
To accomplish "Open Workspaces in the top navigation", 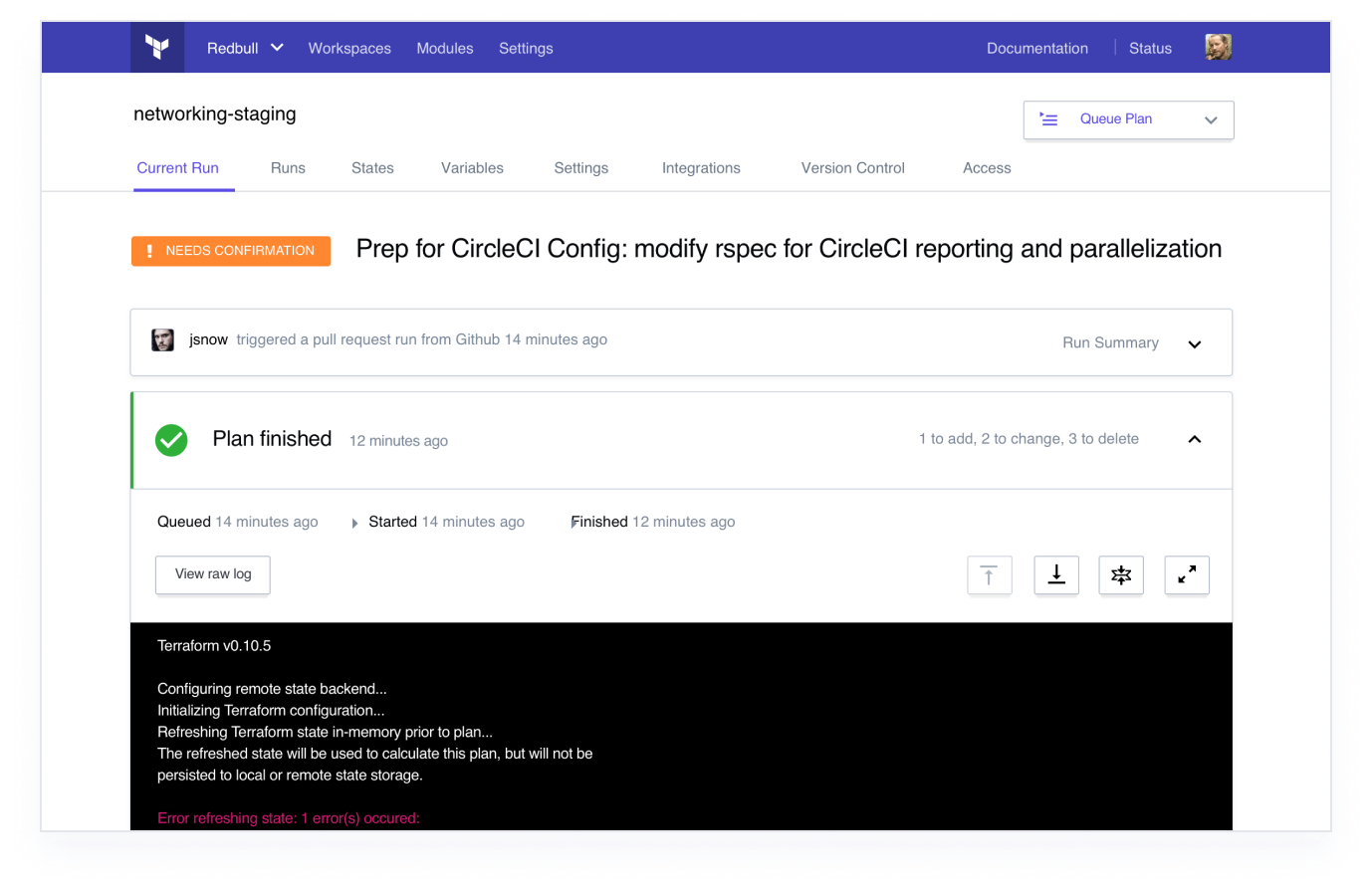I will [349, 48].
